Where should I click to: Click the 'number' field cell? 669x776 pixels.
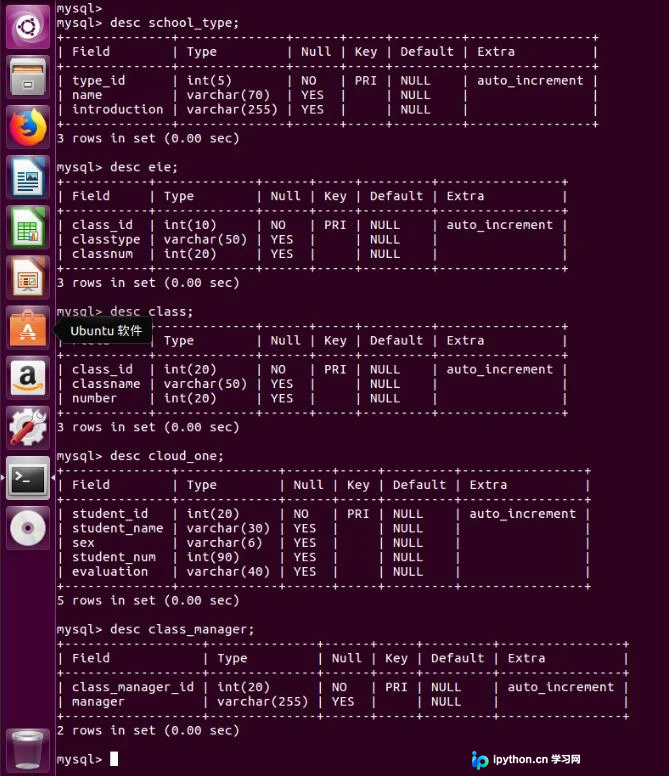click(x=95, y=398)
